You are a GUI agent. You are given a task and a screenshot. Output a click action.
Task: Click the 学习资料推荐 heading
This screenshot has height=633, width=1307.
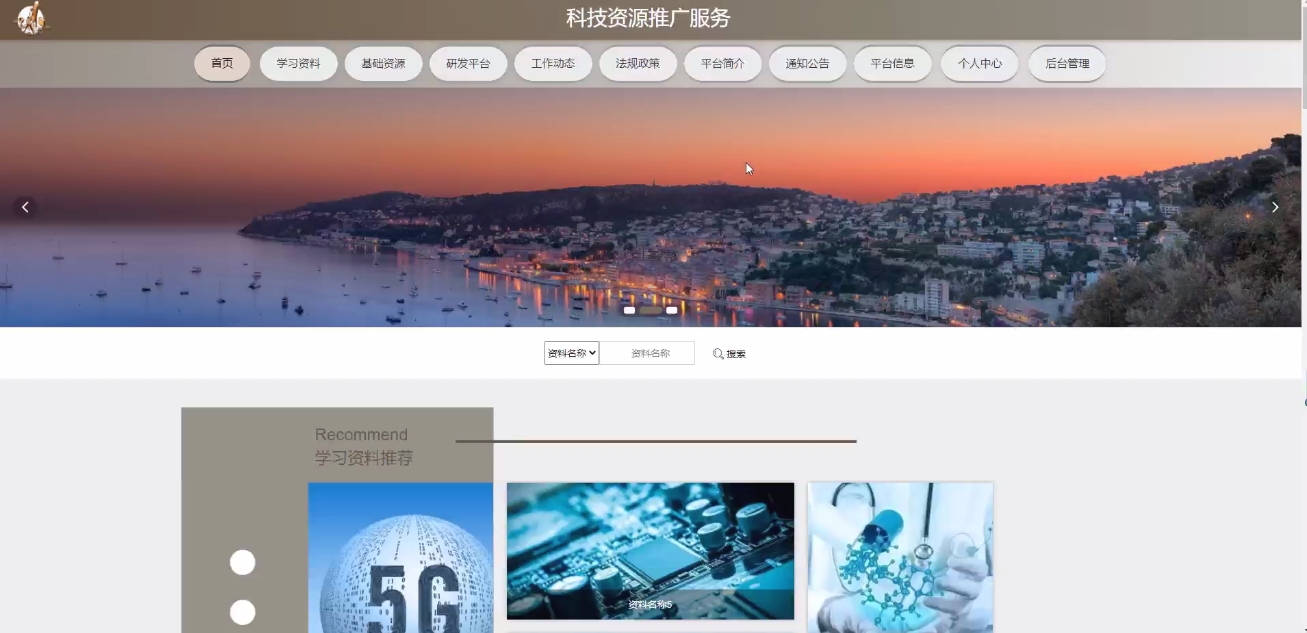tap(364, 458)
